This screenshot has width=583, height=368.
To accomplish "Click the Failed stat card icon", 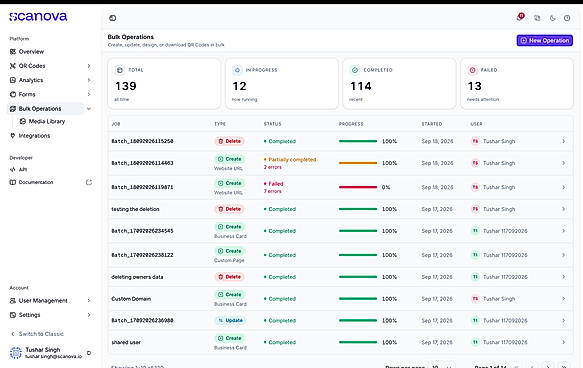I will (x=472, y=70).
